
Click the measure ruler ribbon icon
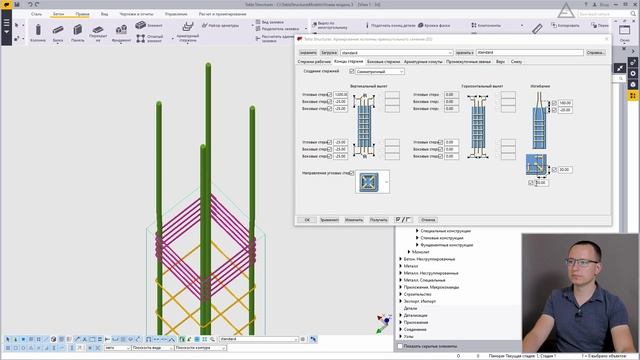pos(537,29)
